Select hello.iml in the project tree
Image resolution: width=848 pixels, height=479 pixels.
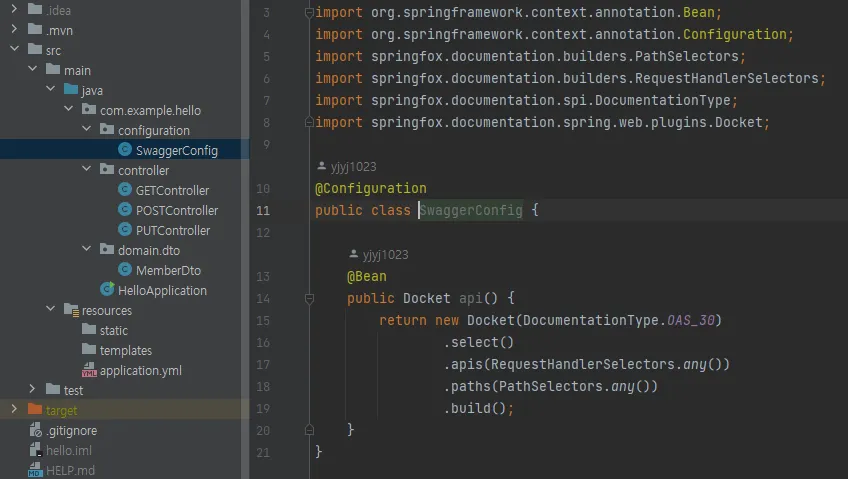point(69,450)
